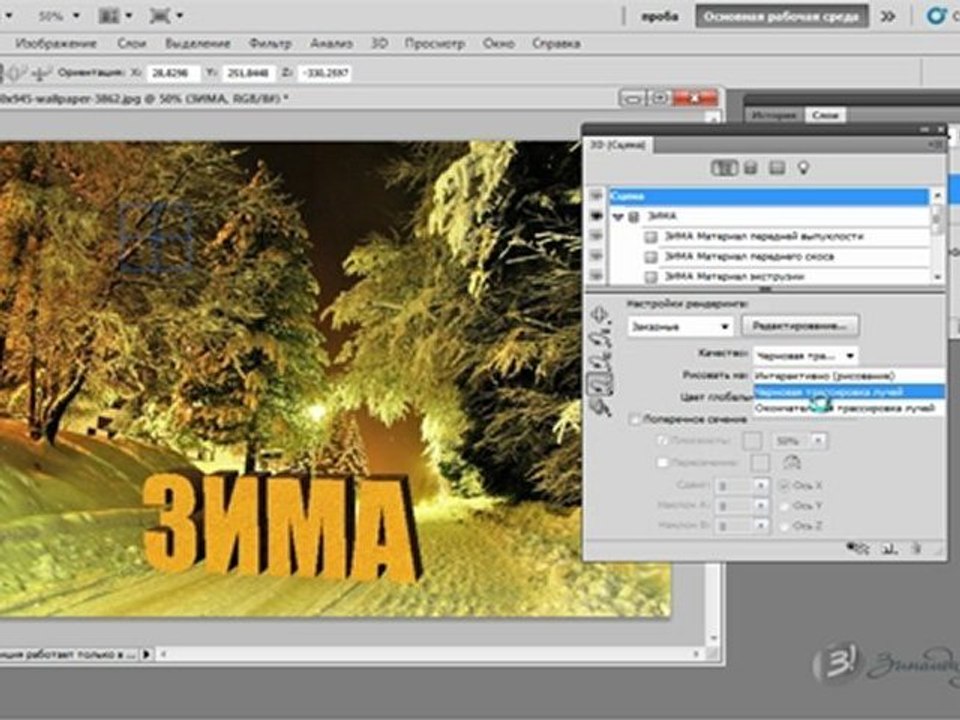The width and height of the screenshot is (960, 720).
Task: Click orientation Z value field
Action: coord(324,73)
